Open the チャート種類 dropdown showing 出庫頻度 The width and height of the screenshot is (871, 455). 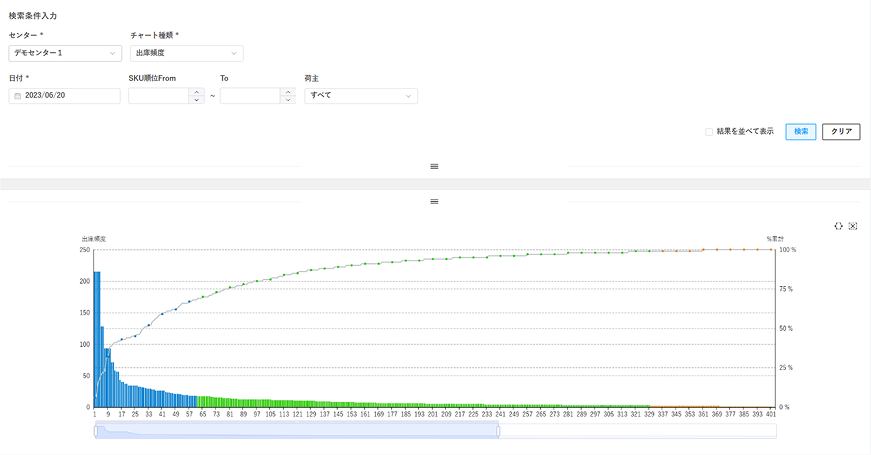[x=187, y=53]
